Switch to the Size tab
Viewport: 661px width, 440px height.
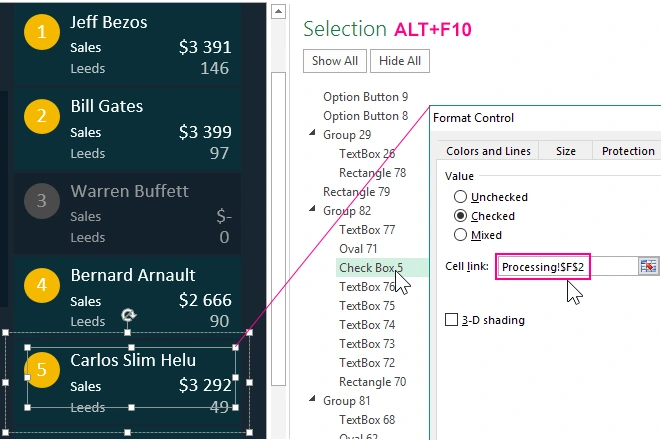566,151
